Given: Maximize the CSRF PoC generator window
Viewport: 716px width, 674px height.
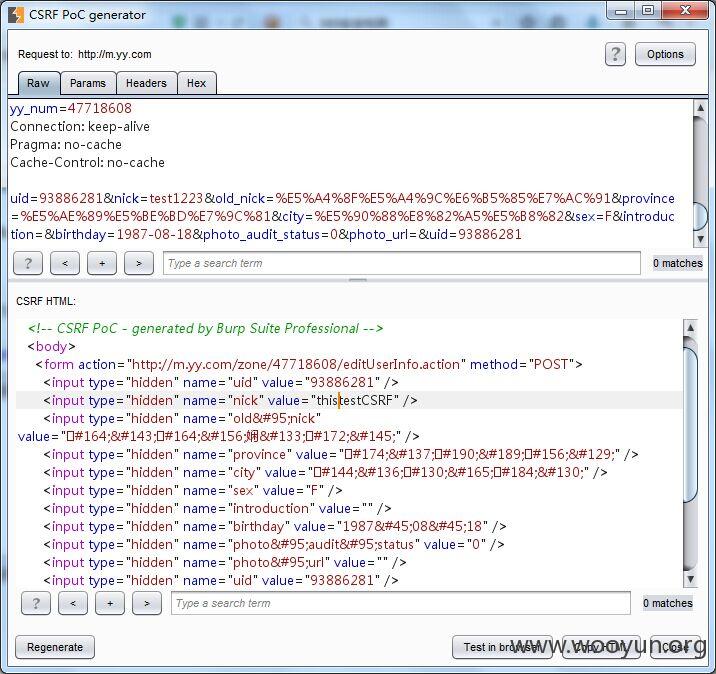Looking at the screenshot, I should 648,11.
